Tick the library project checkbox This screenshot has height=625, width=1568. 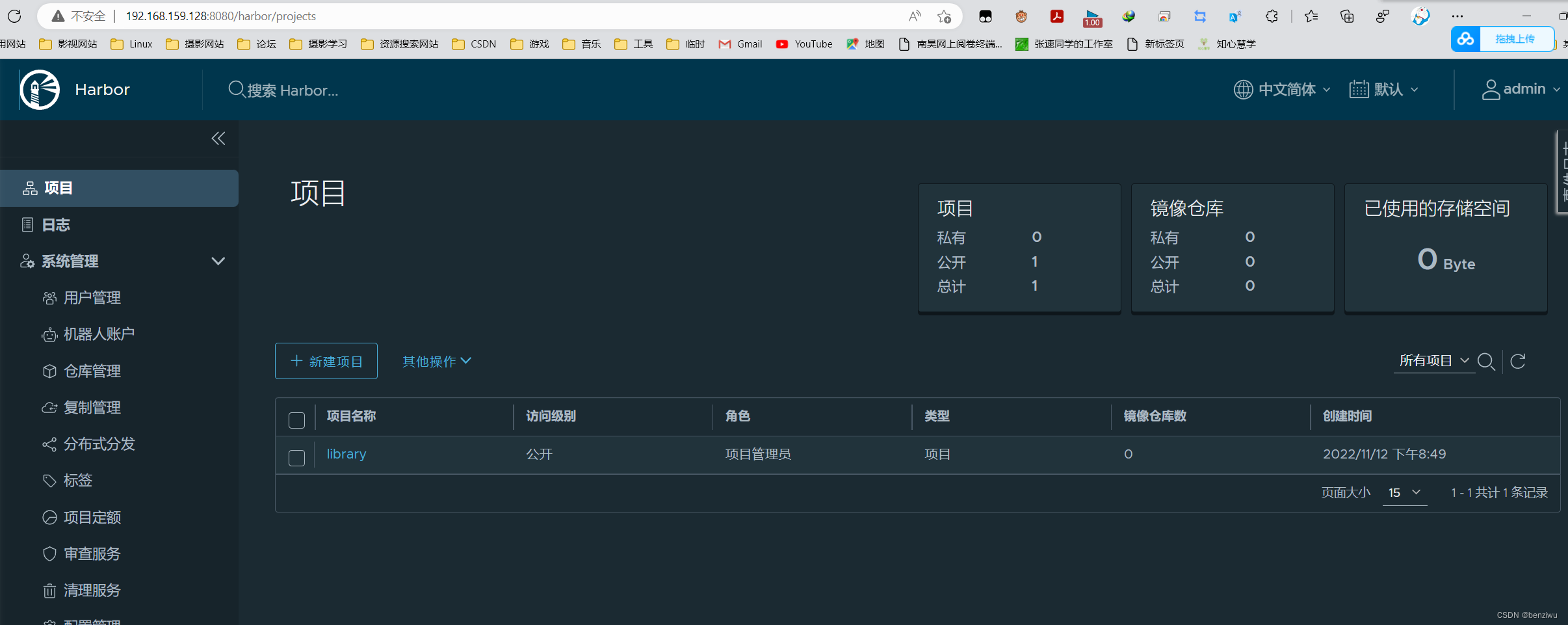click(x=296, y=458)
